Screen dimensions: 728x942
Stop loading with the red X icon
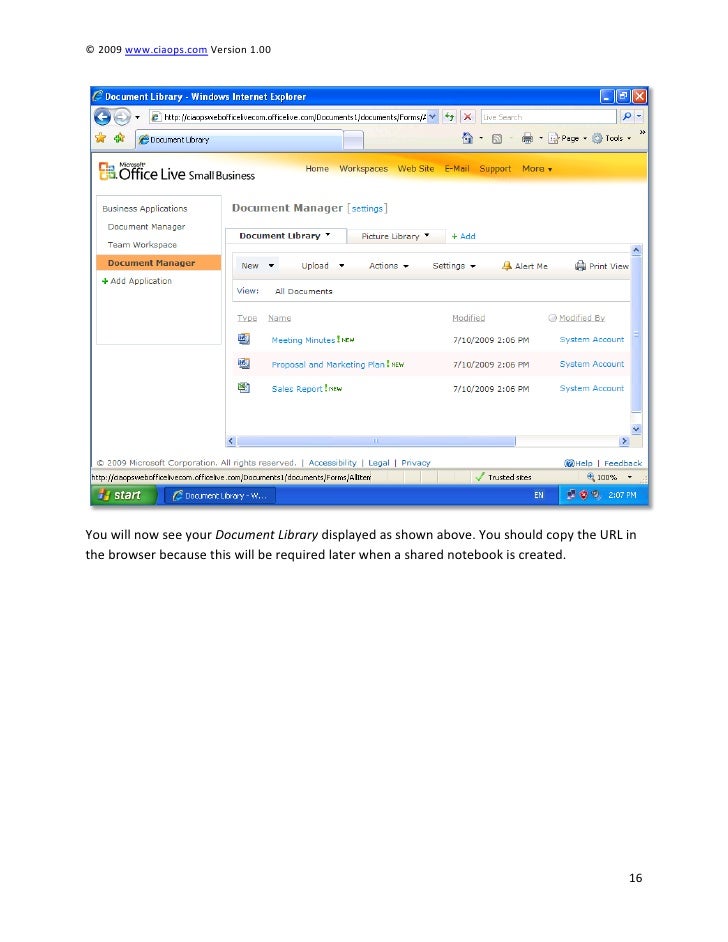[x=467, y=117]
